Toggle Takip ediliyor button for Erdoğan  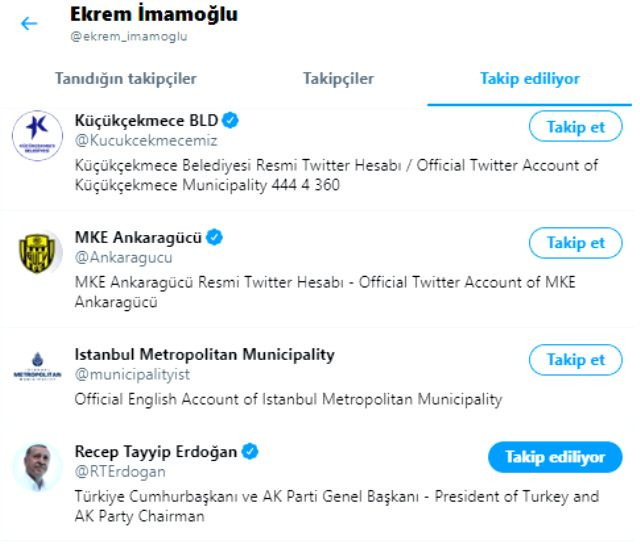[555, 457]
